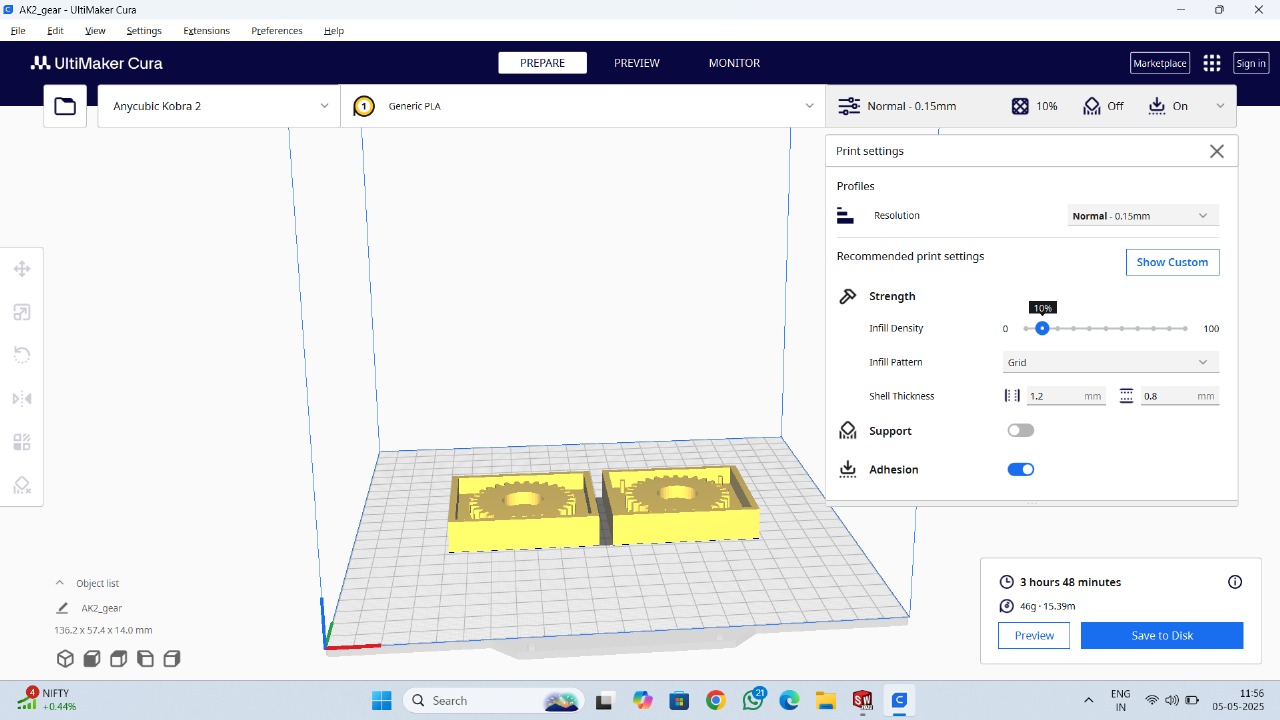The height and width of the screenshot is (720, 1280).
Task: Open the Resolution Normal 0.15mm dropdown
Action: (1143, 216)
